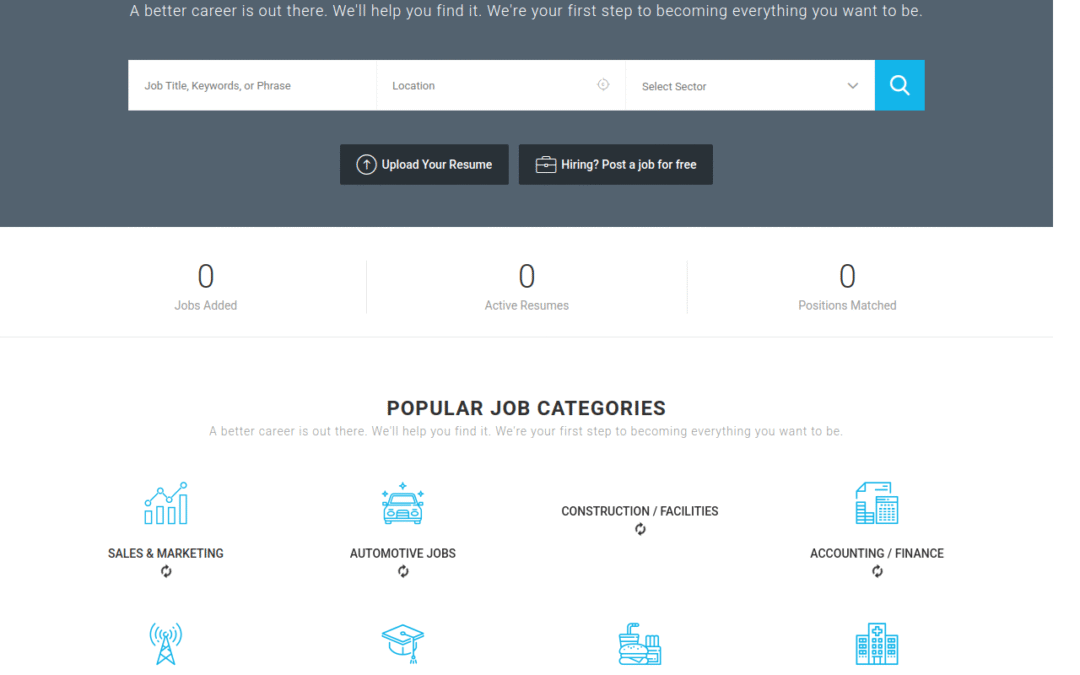The height and width of the screenshot is (675, 1080).
Task: Click into the Location input field
Action: pos(488,86)
